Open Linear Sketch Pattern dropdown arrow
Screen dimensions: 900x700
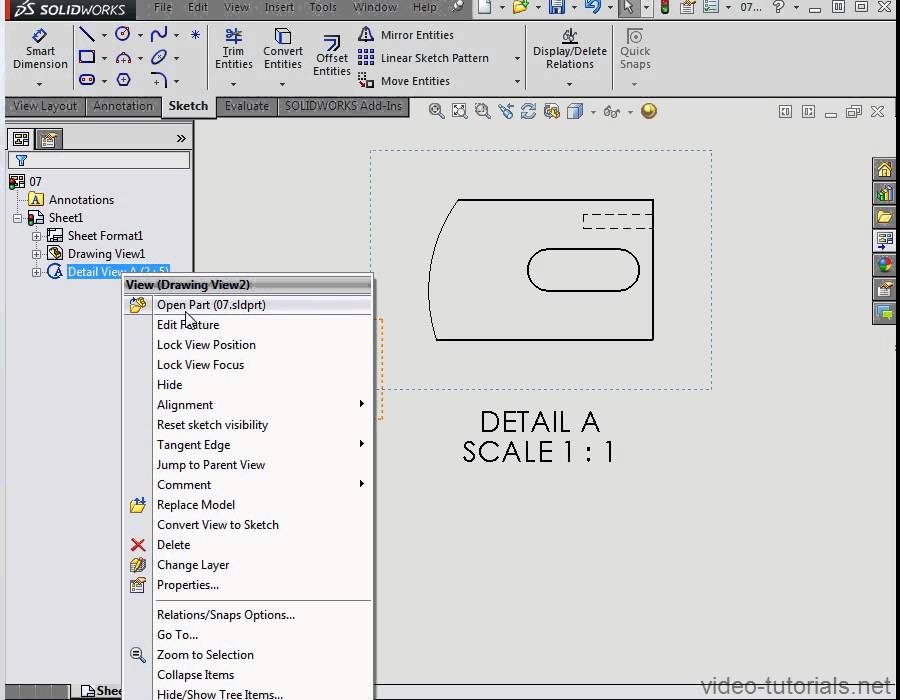click(517, 59)
